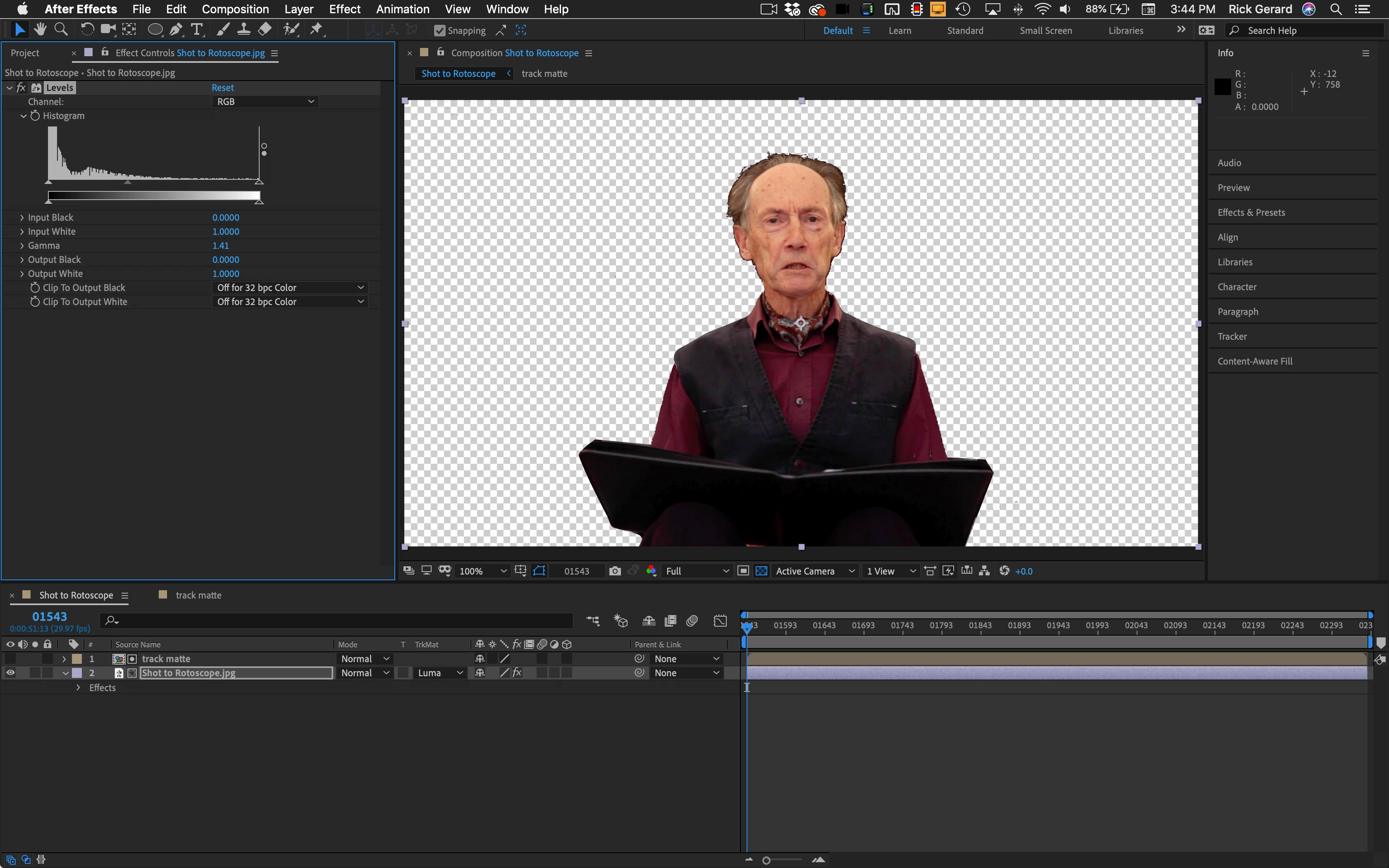This screenshot has height=868, width=1389.
Task: Select the Clone Stamp tool
Action: [243, 29]
